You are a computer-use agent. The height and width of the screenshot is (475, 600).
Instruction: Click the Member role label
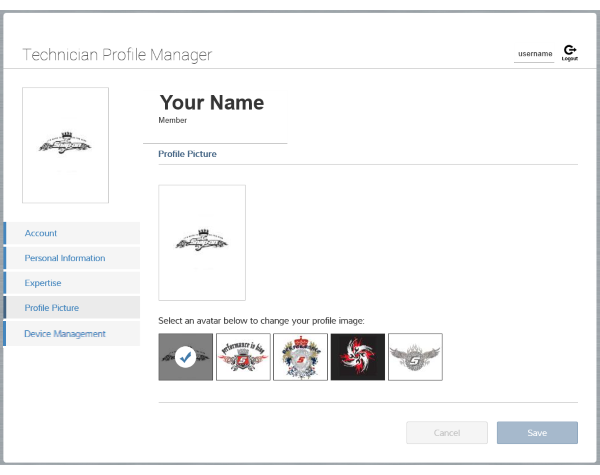click(173, 120)
